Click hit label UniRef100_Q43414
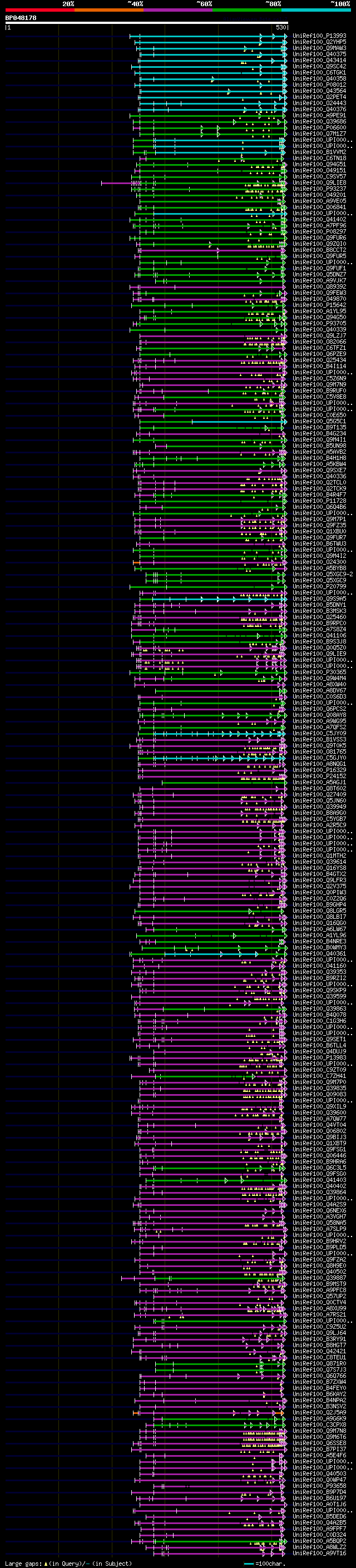Image resolution: width=356 pixels, height=1568 pixels. pyautogui.click(x=319, y=60)
